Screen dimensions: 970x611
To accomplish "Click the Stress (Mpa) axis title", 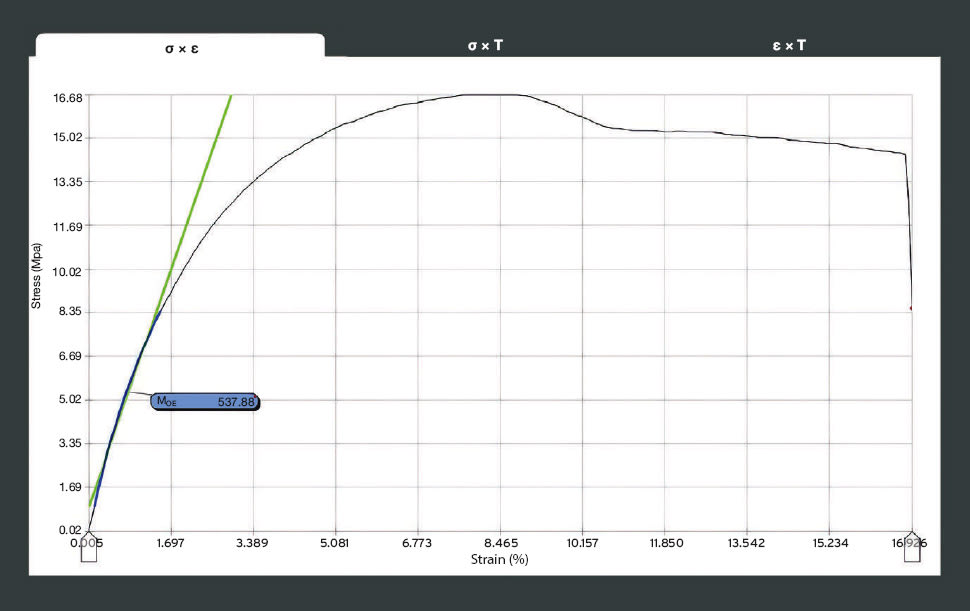I will click(x=36, y=276).
